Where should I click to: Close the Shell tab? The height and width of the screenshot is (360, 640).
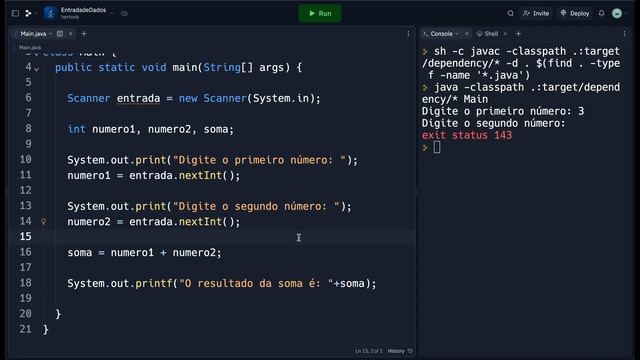[505, 34]
